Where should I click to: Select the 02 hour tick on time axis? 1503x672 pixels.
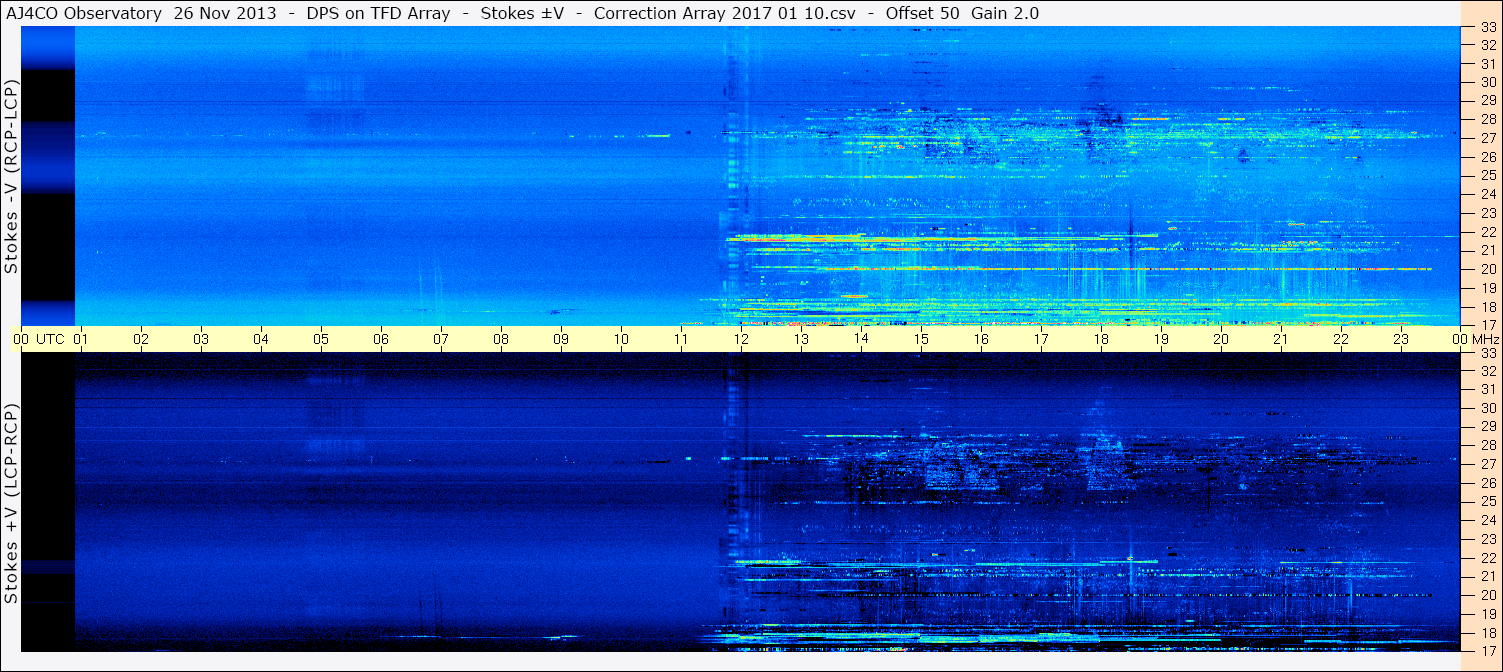(x=141, y=340)
